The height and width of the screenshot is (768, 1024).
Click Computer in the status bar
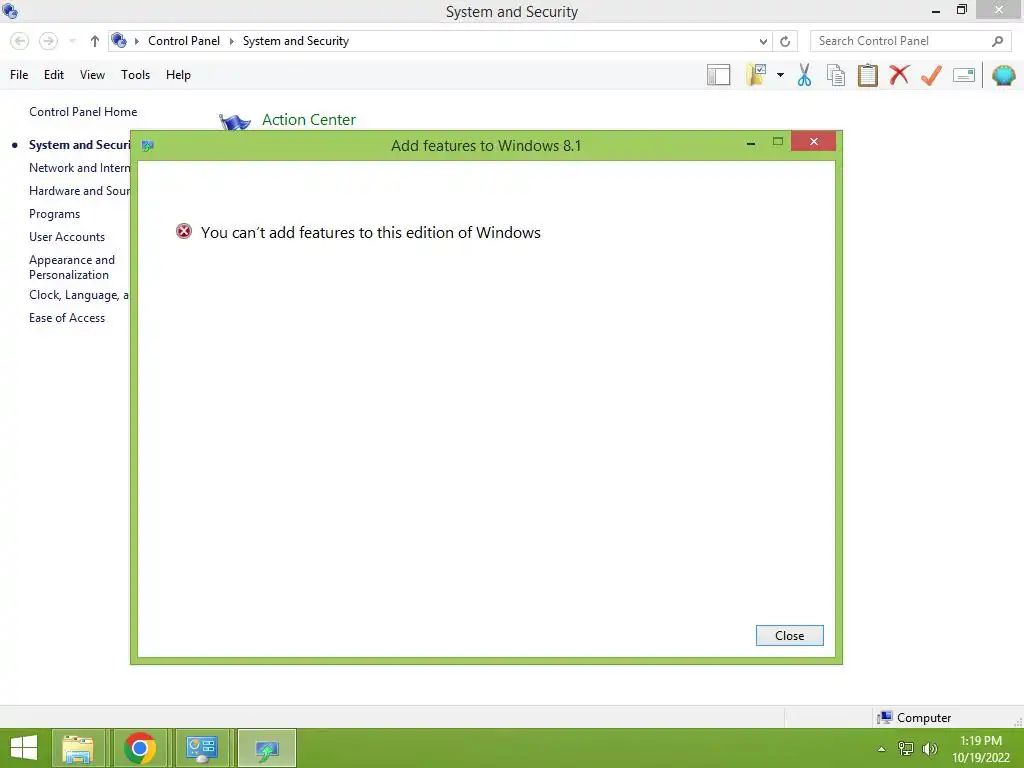pyautogui.click(x=914, y=718)
